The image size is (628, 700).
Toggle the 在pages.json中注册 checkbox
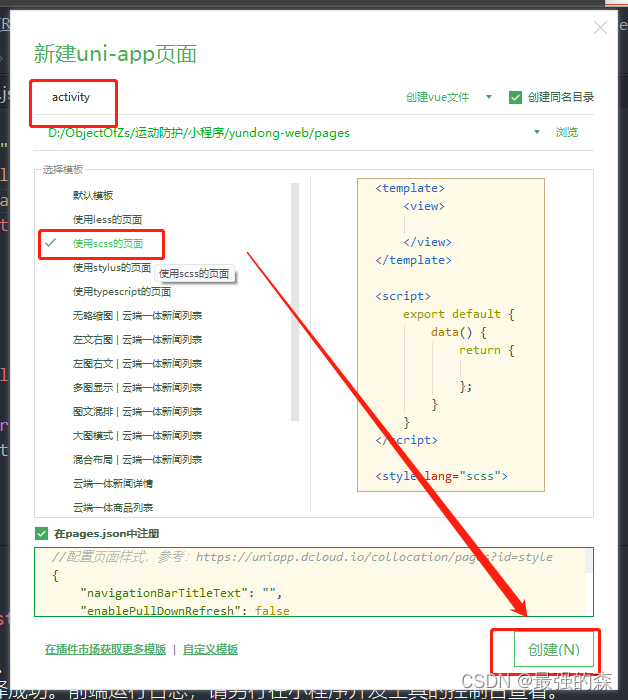42,533
